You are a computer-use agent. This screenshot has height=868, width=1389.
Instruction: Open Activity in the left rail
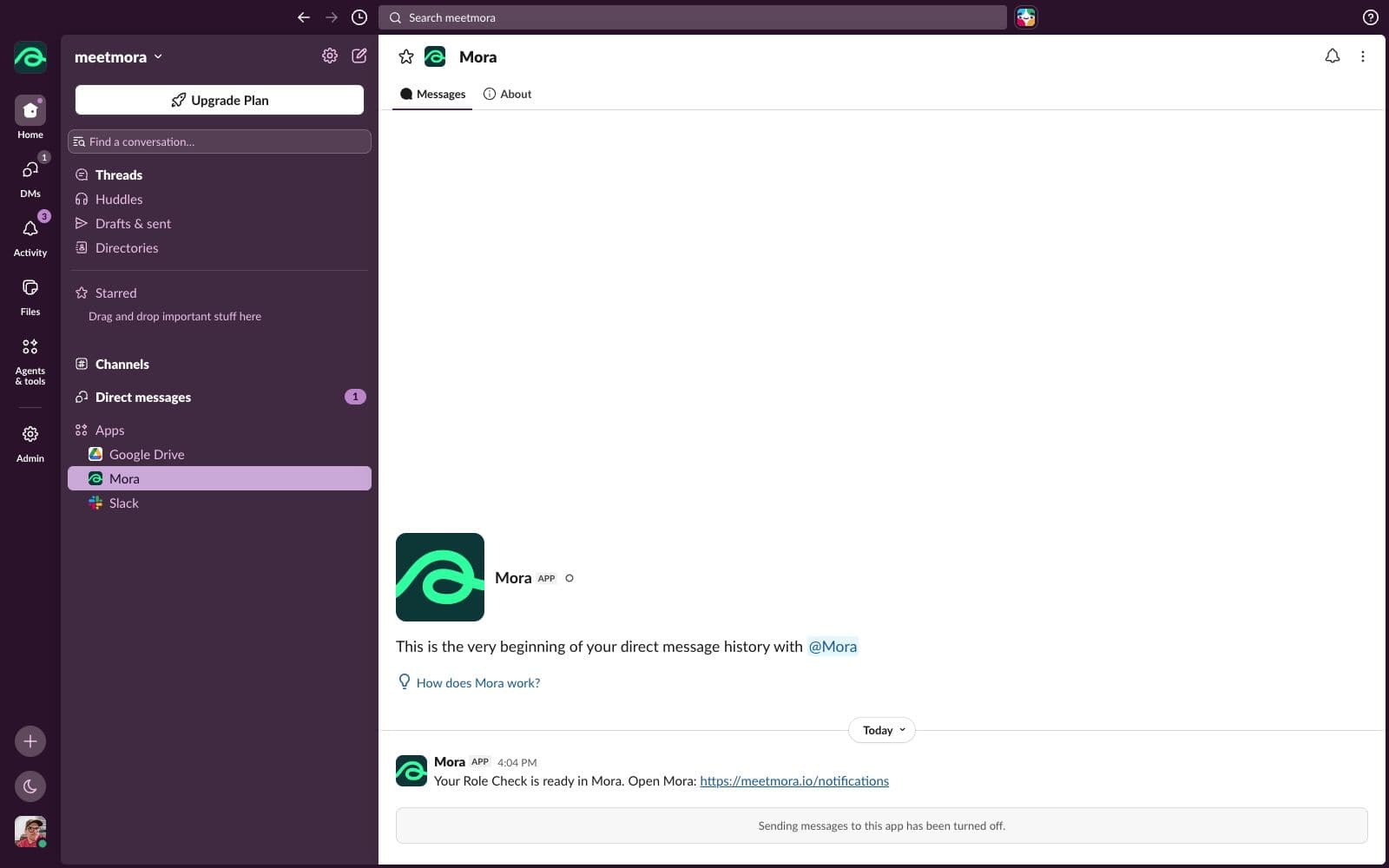(x=30, y=235)
